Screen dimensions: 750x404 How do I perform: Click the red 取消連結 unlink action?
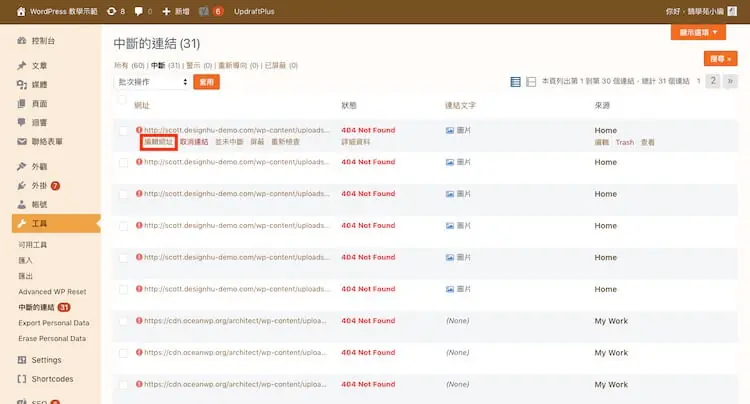194,142
